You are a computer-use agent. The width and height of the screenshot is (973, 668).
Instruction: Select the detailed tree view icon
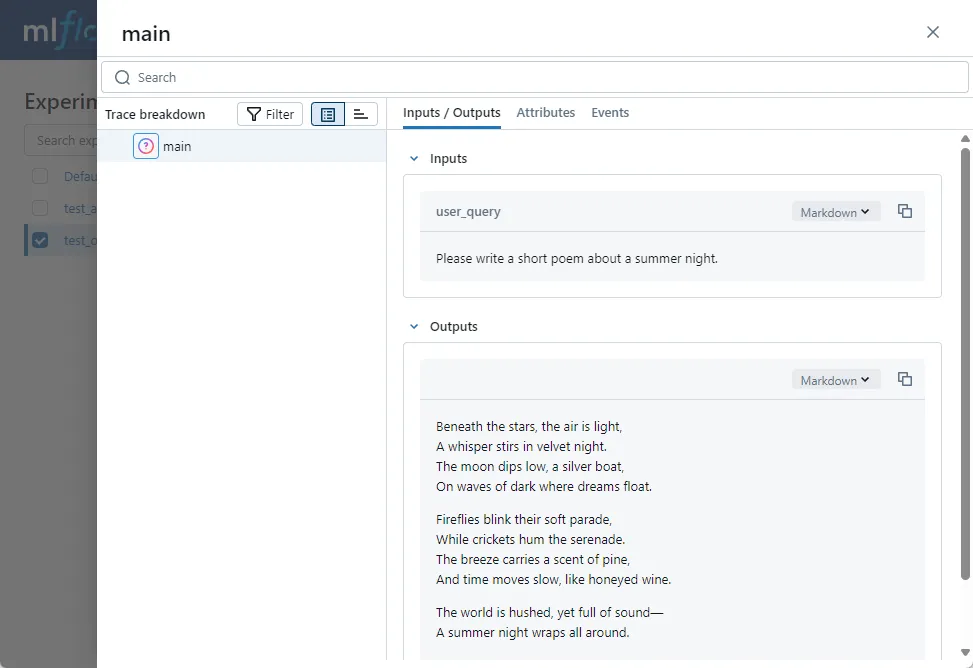327,114
